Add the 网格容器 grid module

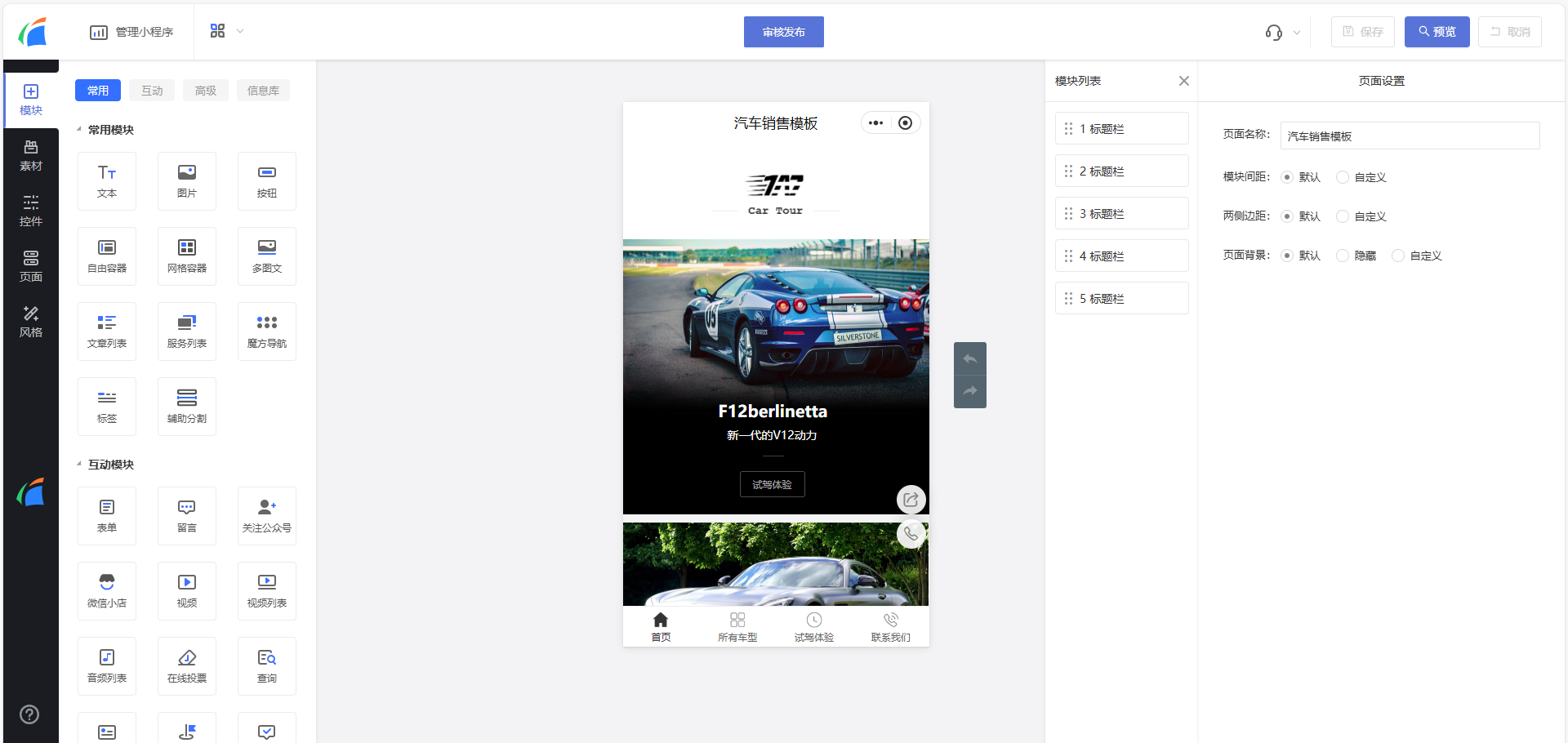pos(187,256)
